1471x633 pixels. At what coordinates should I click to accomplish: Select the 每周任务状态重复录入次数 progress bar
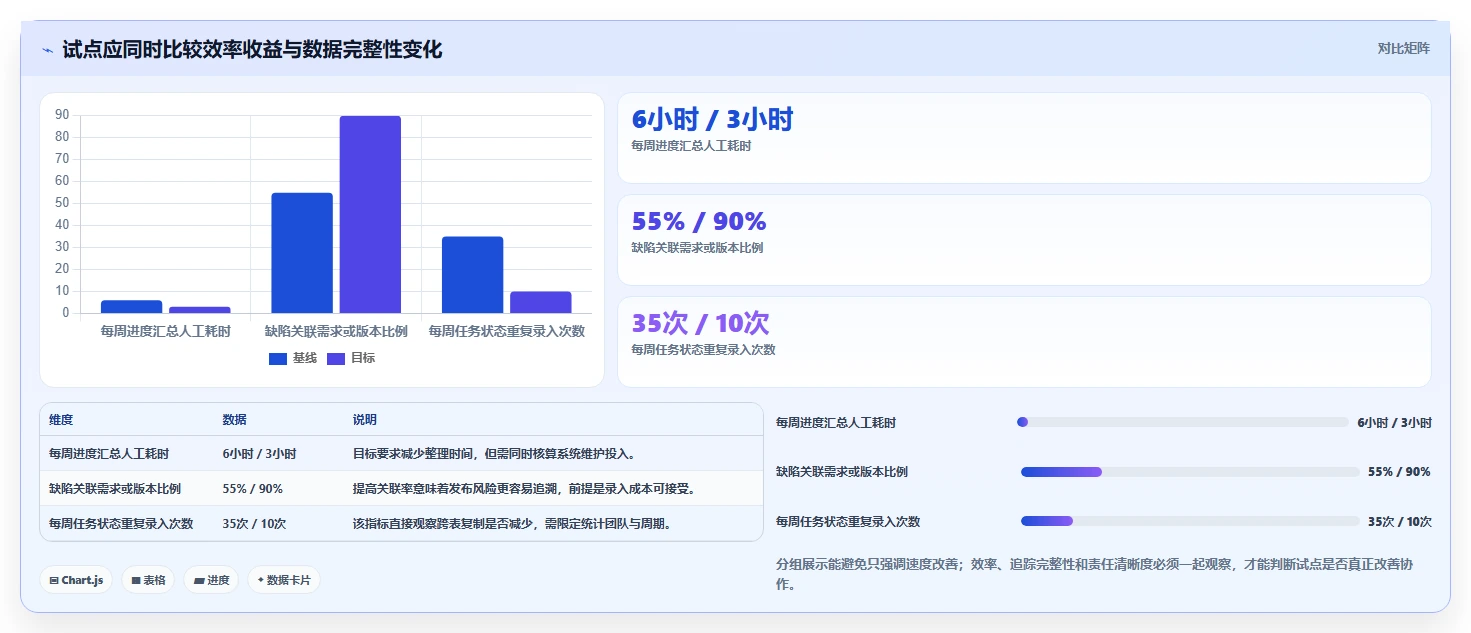1189,521
